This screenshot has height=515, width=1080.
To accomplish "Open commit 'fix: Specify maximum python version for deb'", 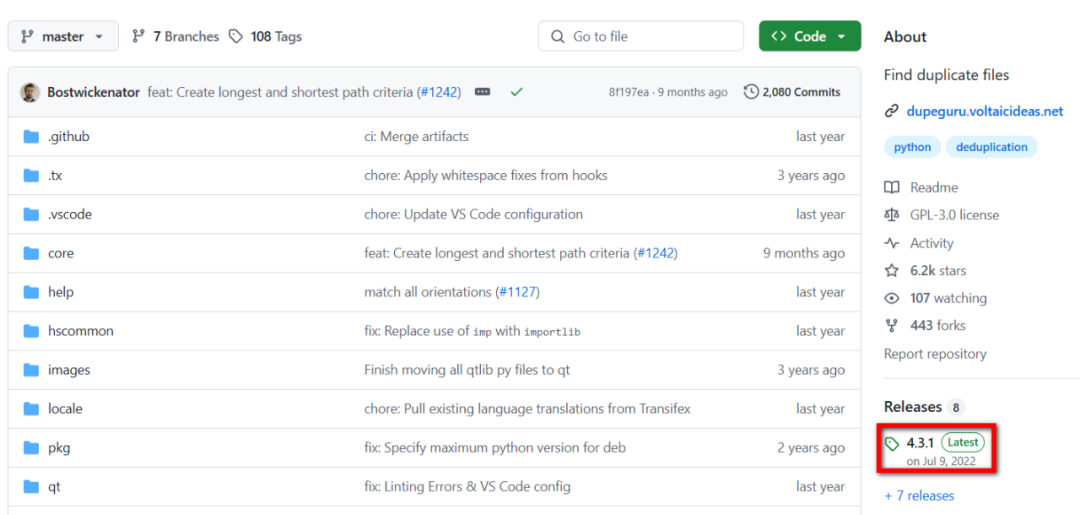I will 495,448.
